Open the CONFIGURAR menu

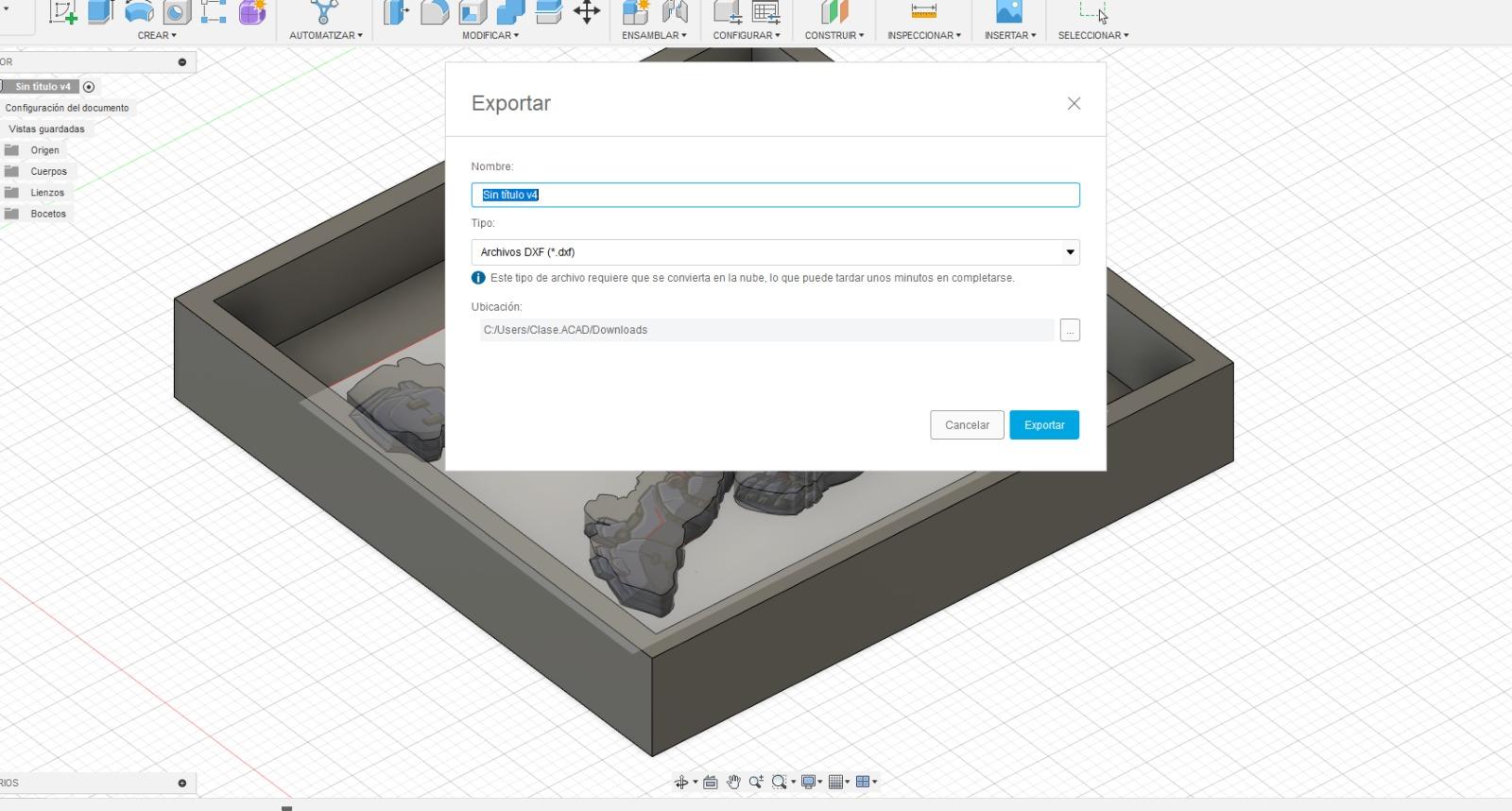[747, 35]
